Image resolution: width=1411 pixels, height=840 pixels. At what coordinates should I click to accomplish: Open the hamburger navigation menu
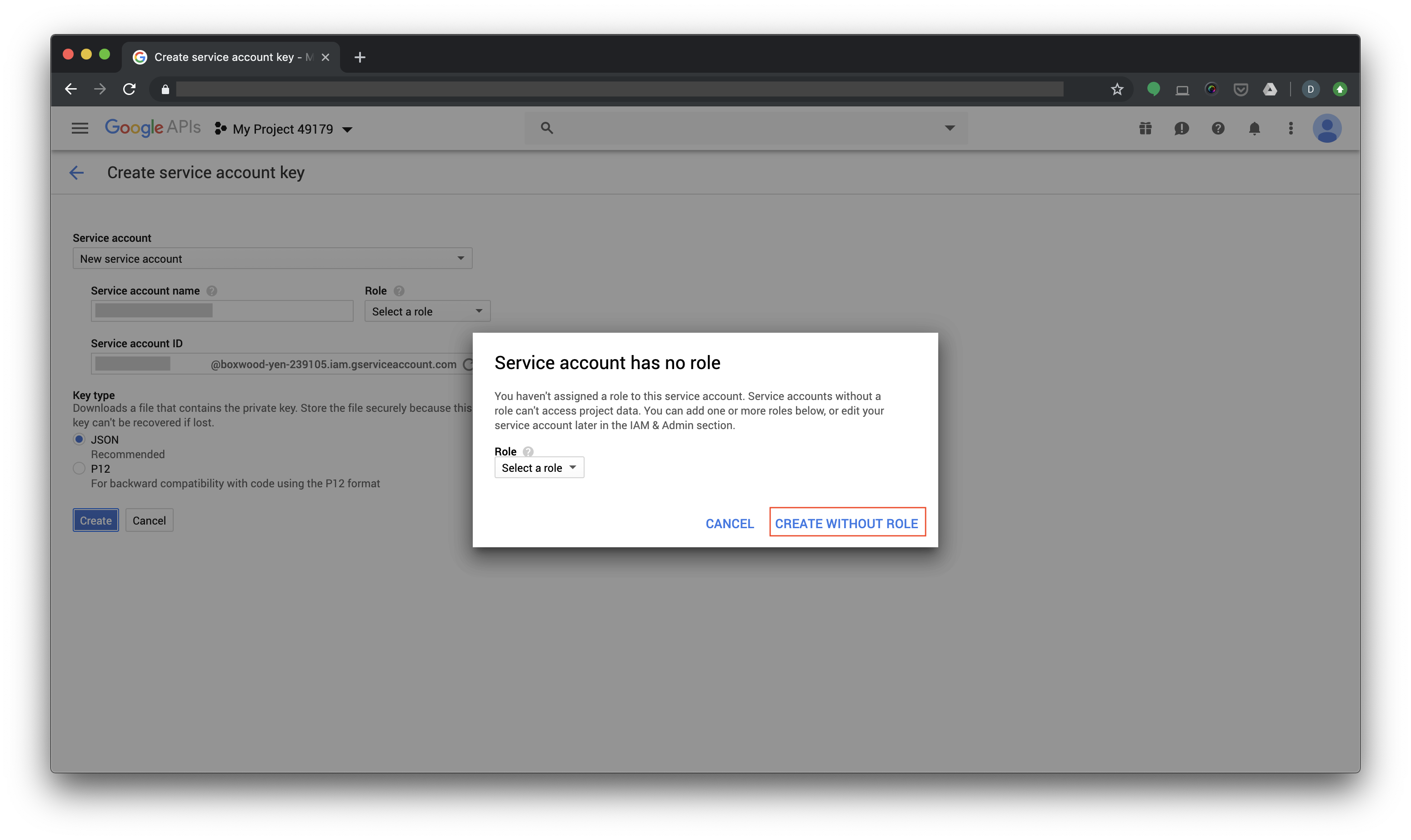click(80, 129)
